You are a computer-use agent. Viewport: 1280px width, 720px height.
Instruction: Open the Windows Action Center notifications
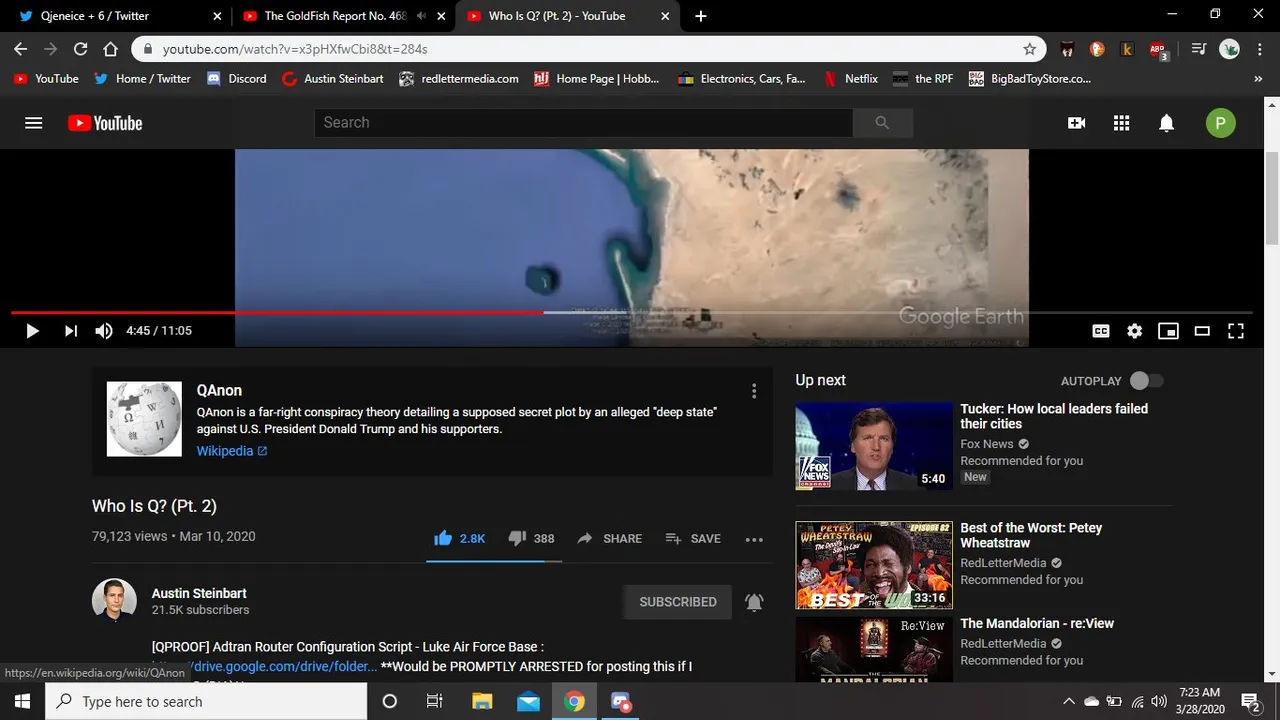(x=1249, y=701)
